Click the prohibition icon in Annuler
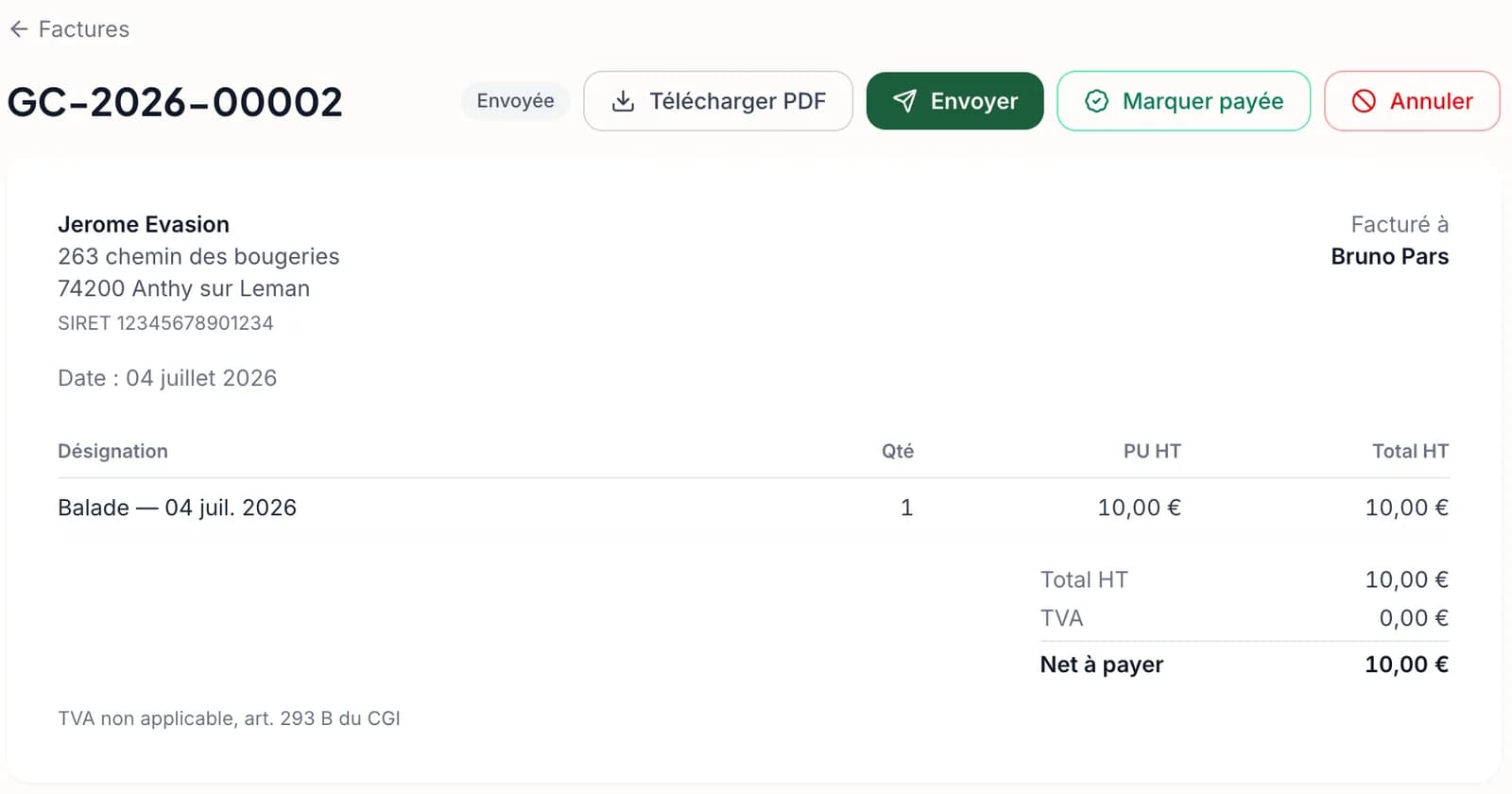The height and width of the screenshot is (794, 1512). tap(1364, 101)
